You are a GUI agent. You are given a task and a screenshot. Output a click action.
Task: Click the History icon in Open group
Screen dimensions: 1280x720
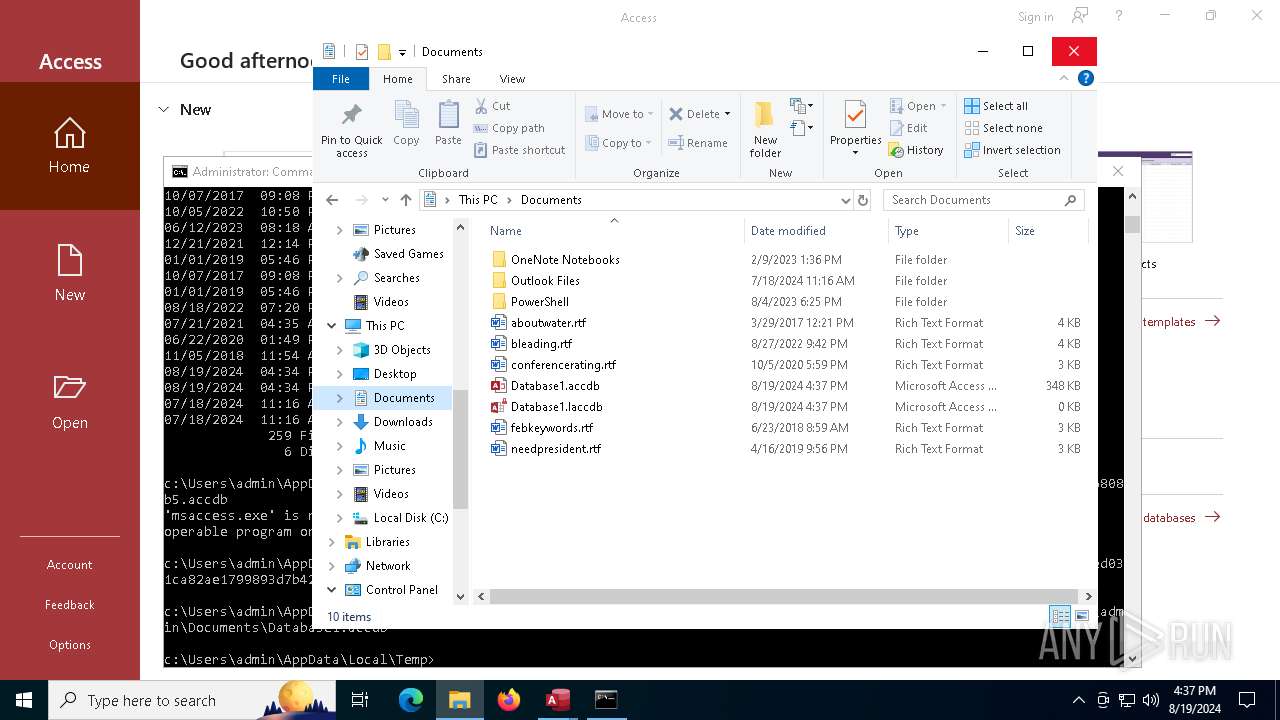point(896,150)
